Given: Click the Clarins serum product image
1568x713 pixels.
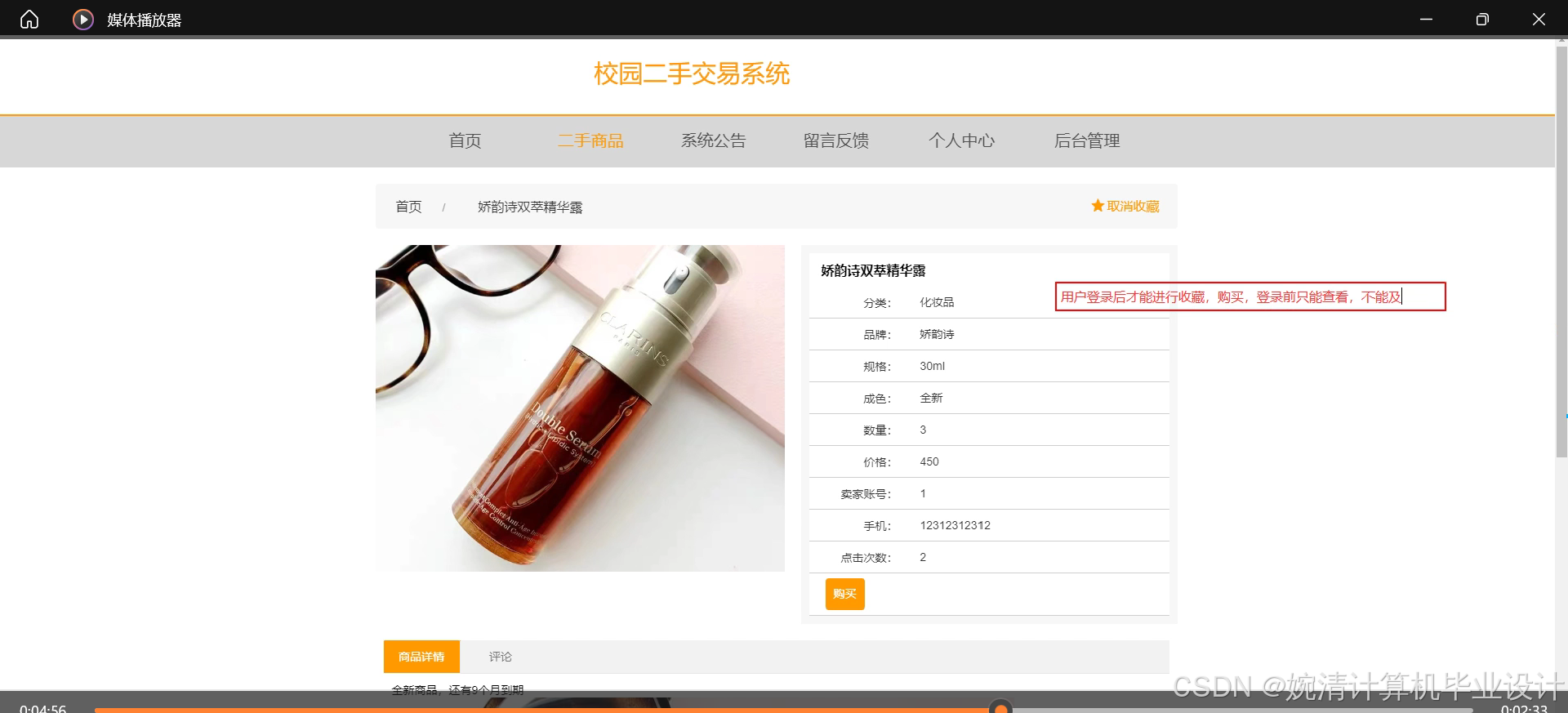Looking at the screenshot, I should (580, 408).
